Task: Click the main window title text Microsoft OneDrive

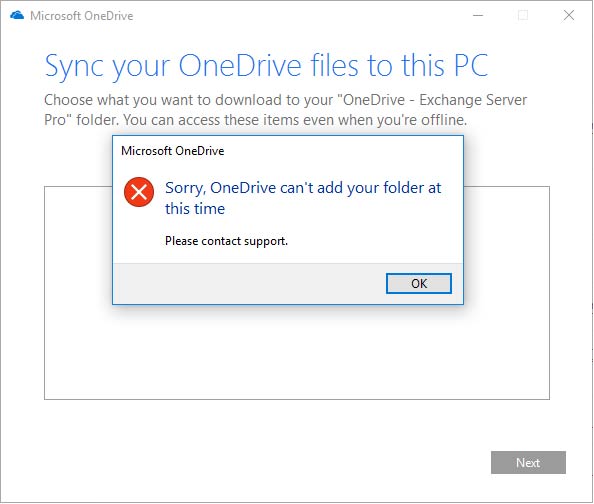Action: [x=81, y=16]
